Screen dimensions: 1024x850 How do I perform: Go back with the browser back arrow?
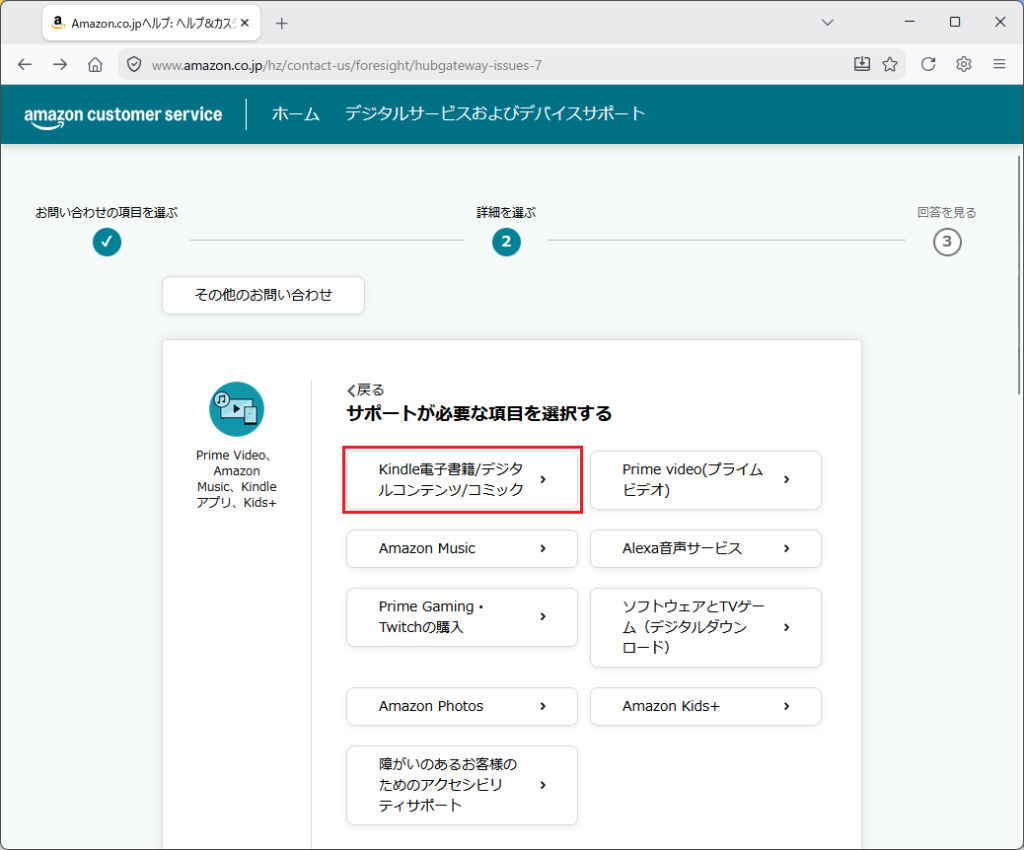(x=25, y=64)
